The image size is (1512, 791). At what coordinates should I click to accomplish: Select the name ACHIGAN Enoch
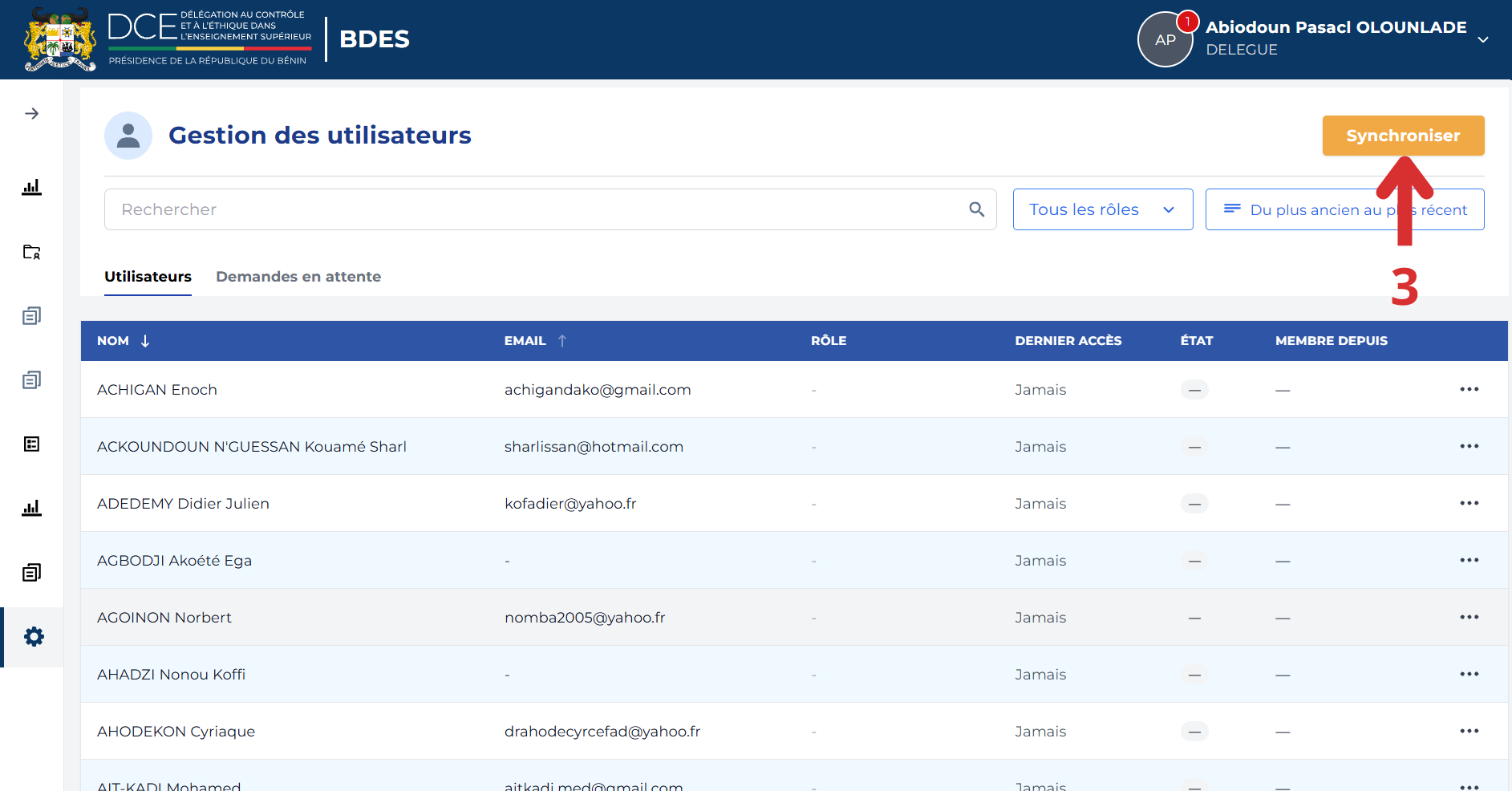(x=157, y=390)
